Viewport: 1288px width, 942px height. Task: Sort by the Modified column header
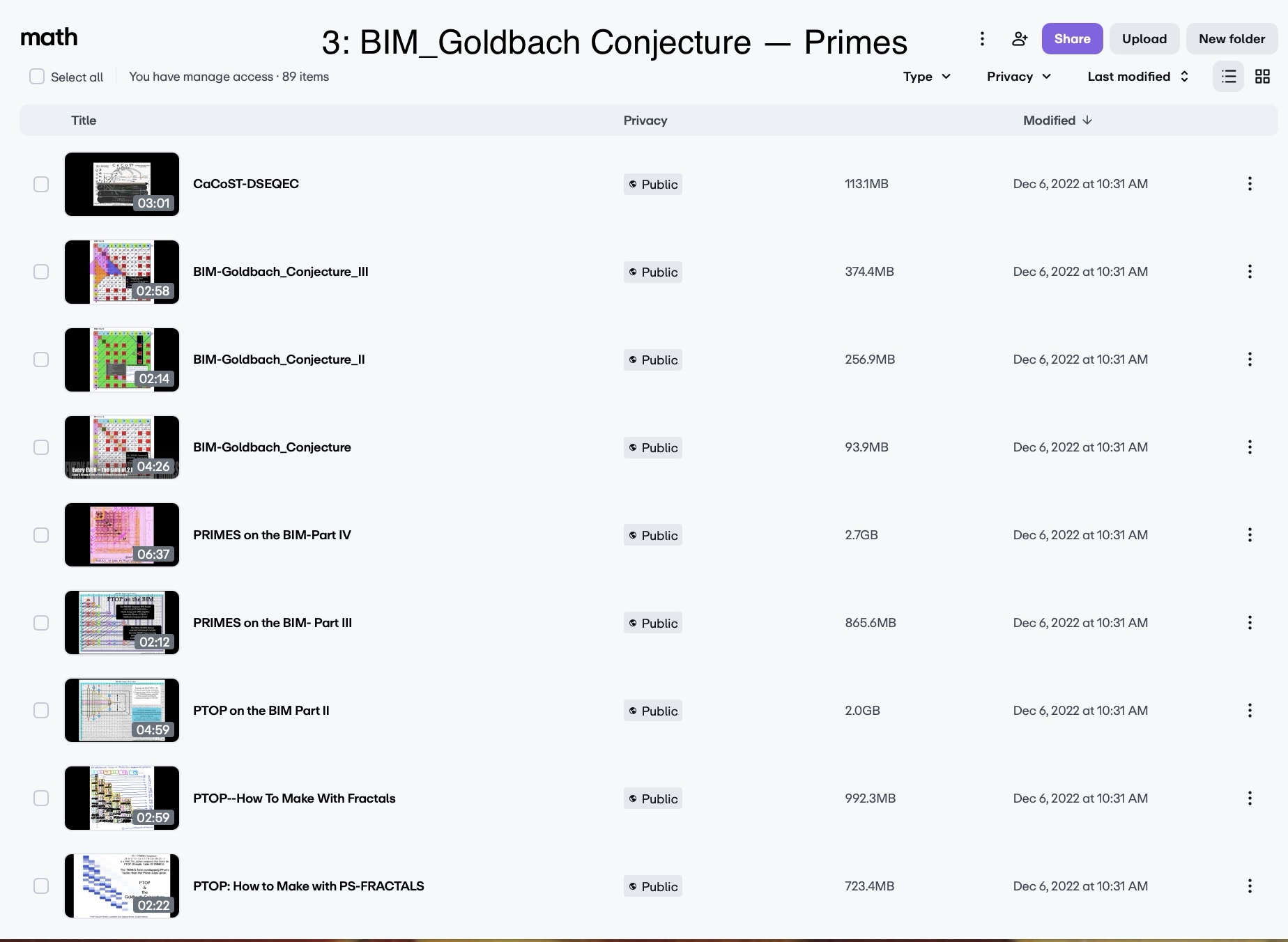tap(1057, 121)
